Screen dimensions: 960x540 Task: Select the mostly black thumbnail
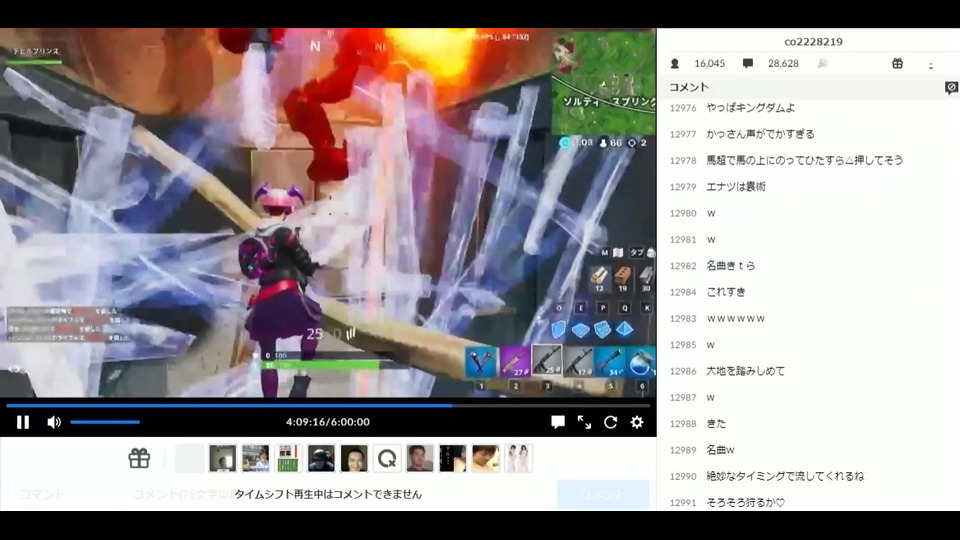[452, 458]
